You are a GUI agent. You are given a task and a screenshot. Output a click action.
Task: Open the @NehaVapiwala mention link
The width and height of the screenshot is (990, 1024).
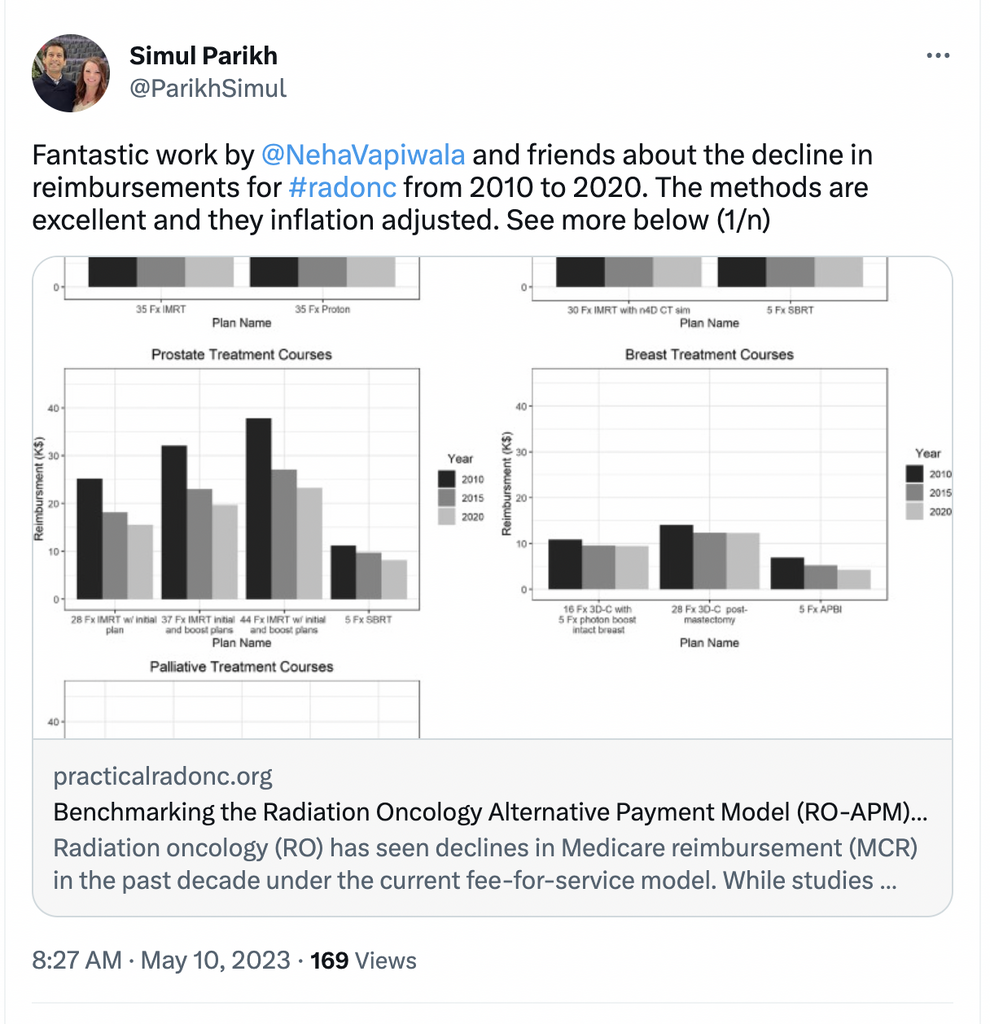click(x=365, y=156)
